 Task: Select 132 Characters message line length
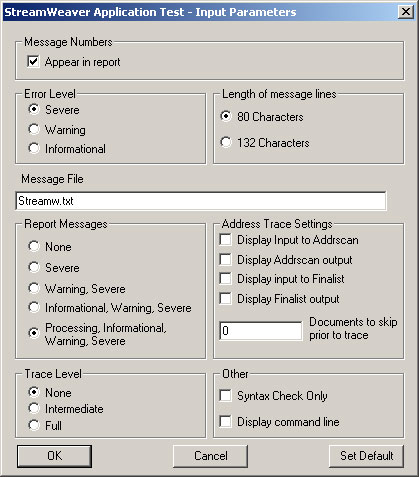click(x=226, y=142)
